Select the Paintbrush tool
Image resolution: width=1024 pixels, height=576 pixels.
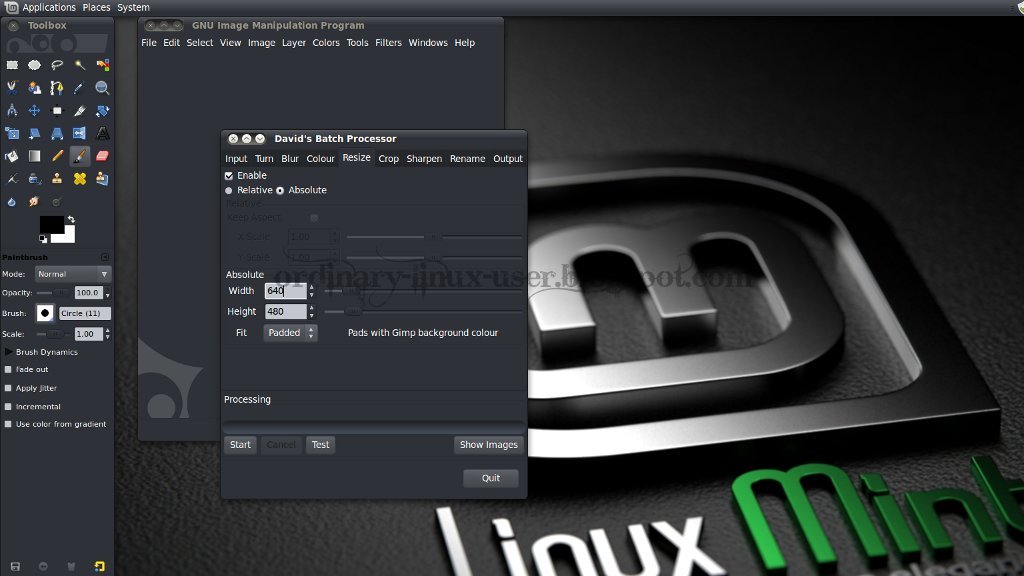(80, 156)
